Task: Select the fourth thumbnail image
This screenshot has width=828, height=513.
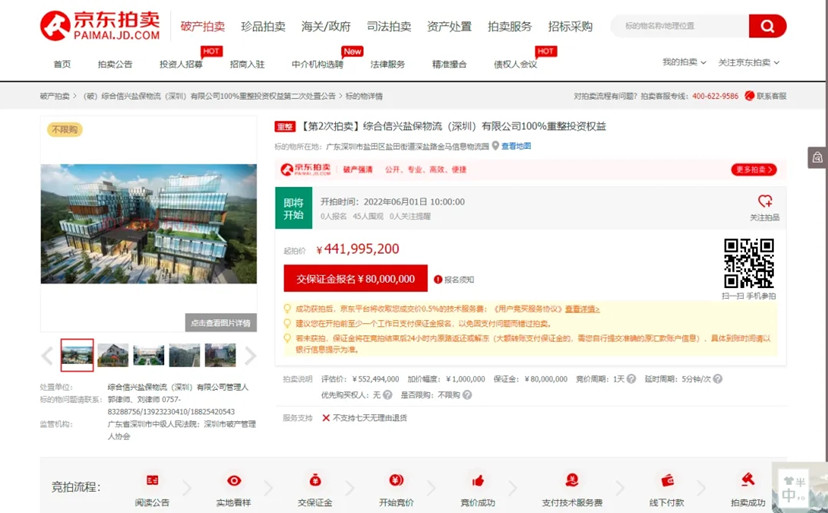Action: 184,355
